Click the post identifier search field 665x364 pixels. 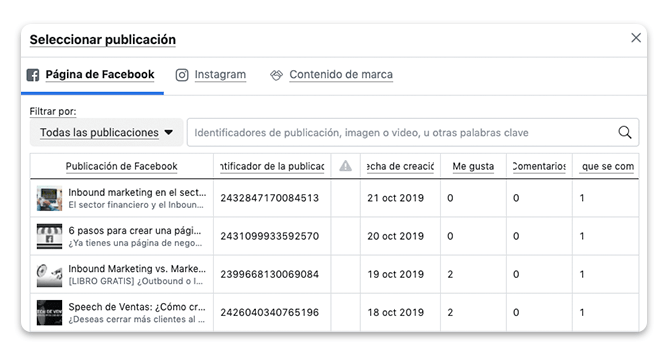point(413,132)
